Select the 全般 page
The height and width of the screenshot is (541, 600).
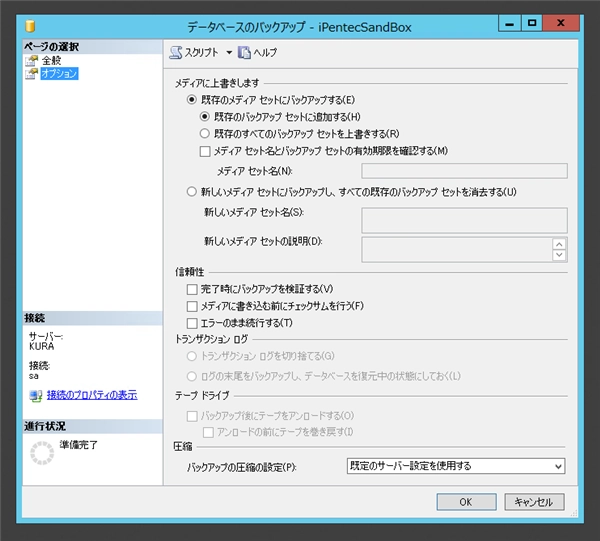click(x=51, y=60)
